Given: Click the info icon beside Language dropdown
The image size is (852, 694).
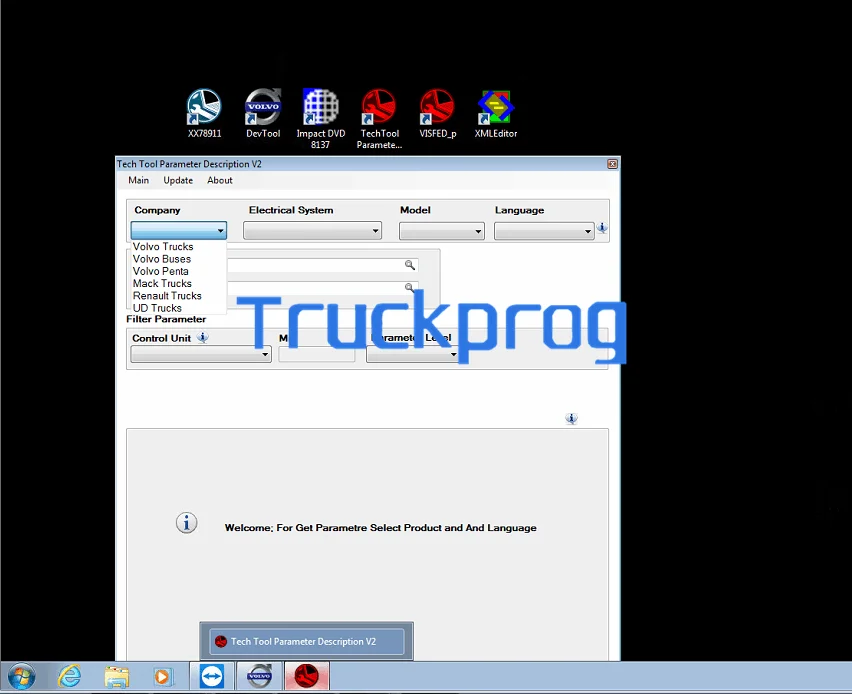Looking at the screenshot, I should [602, 228].
